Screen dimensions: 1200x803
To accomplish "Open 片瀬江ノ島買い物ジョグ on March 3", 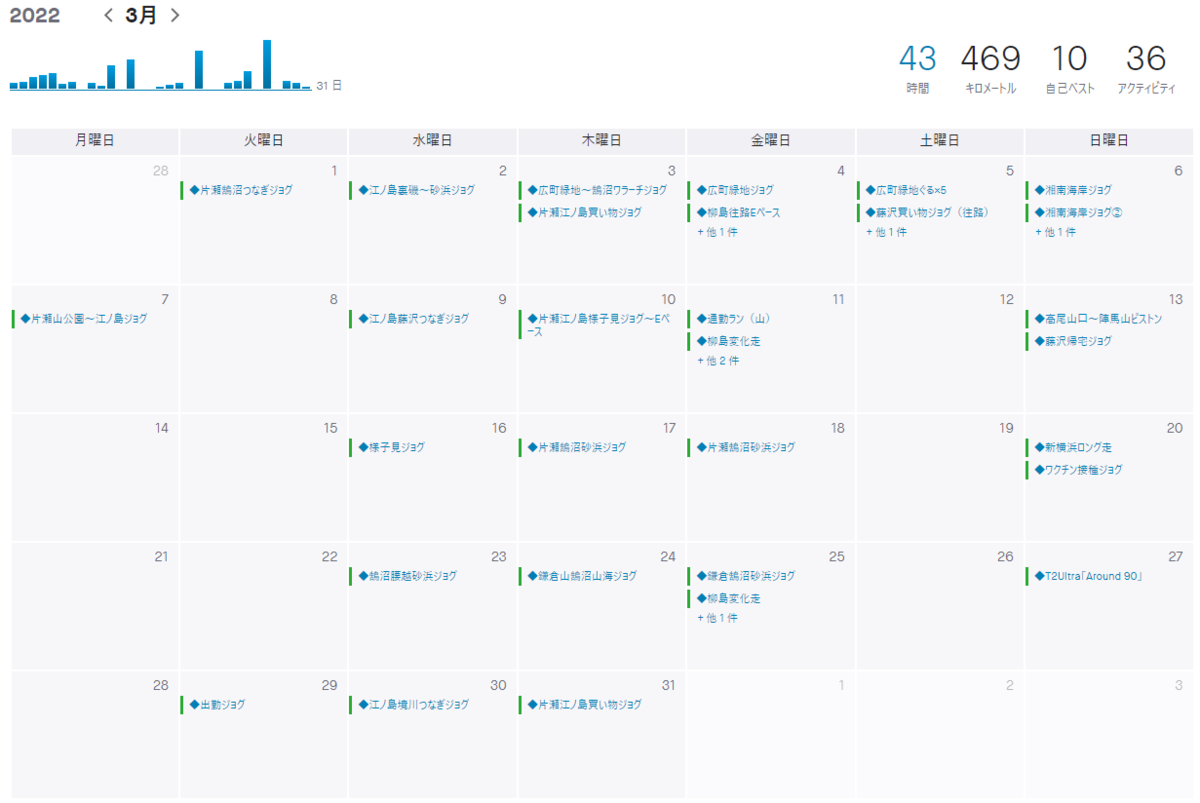I will [584, 213].
